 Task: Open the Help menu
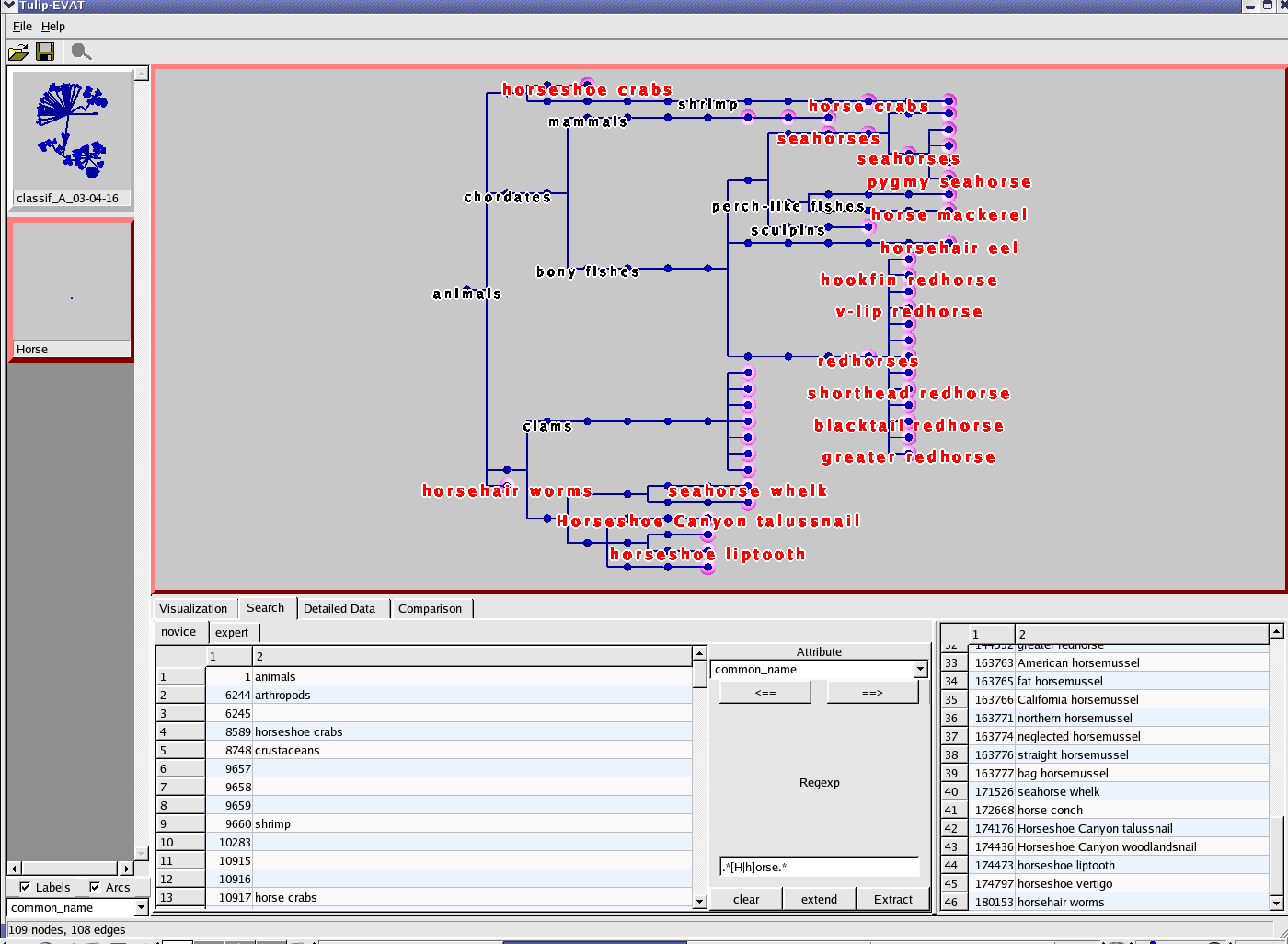[x=53, y=27]
